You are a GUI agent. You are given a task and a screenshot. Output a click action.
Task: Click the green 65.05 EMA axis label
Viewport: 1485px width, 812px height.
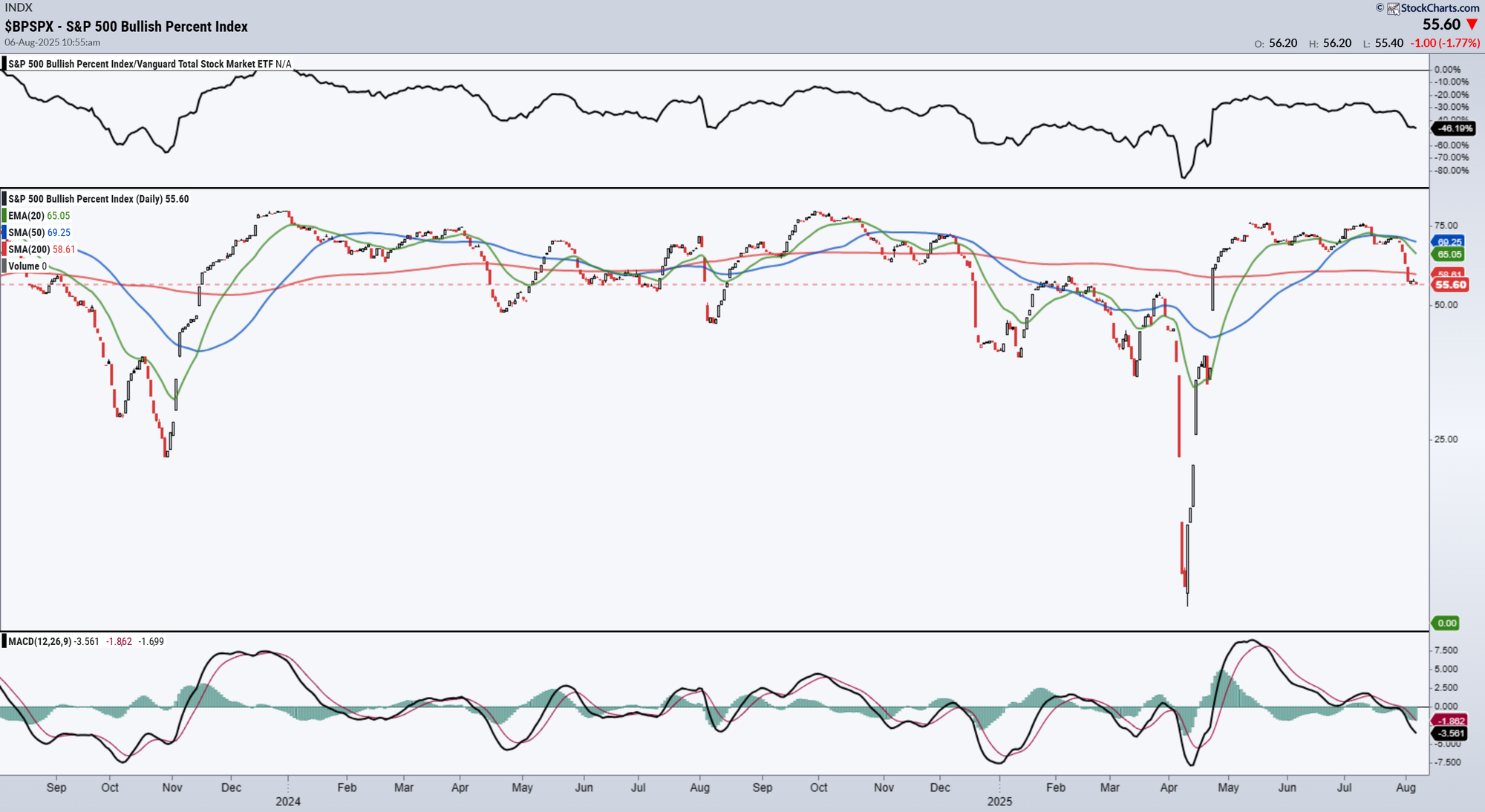pyautogui.click(x=1449, y=255)
